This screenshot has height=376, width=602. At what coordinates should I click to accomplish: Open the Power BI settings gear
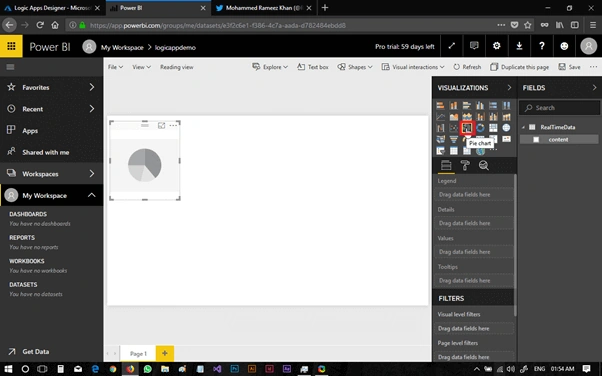[x=496, y=46]
